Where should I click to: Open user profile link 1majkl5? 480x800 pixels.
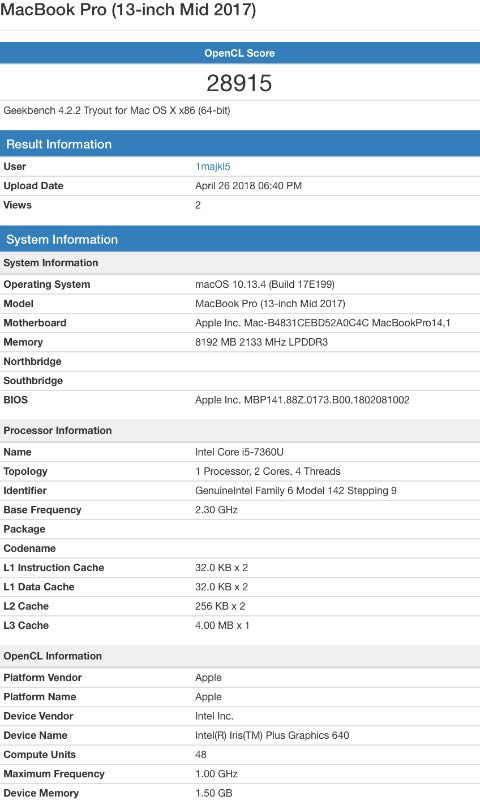213,166
